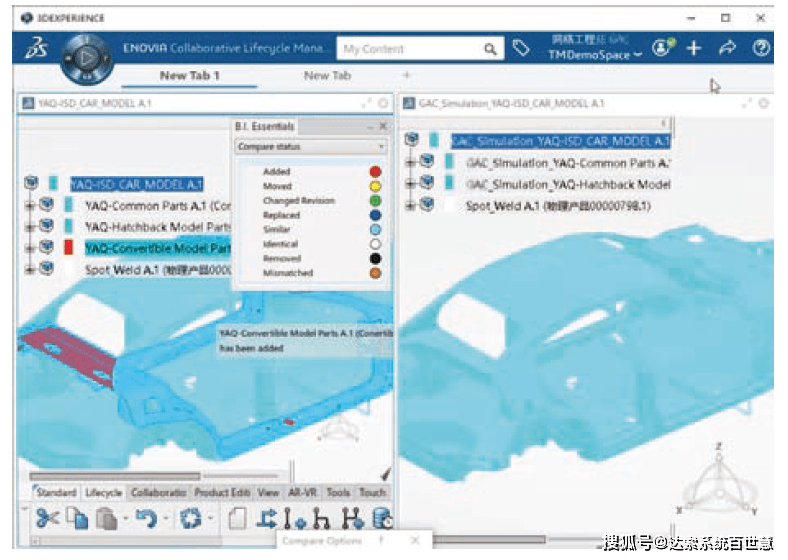Image resolution: width=788 pixels, height=560 pixels.
Task: Open the help question mark icon
Action: [761, 48]
